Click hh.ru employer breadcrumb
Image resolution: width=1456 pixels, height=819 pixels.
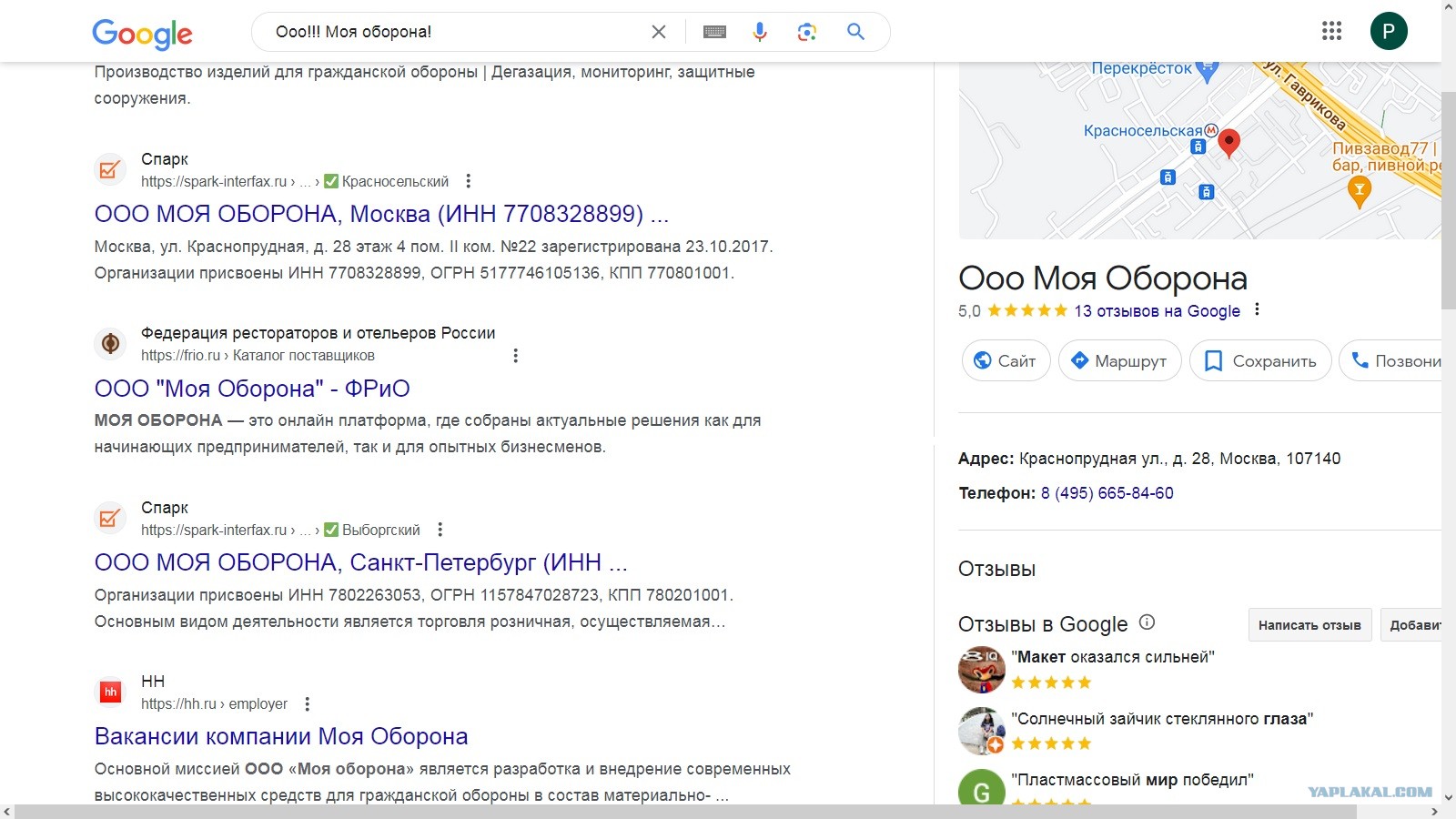coord(214,704)
